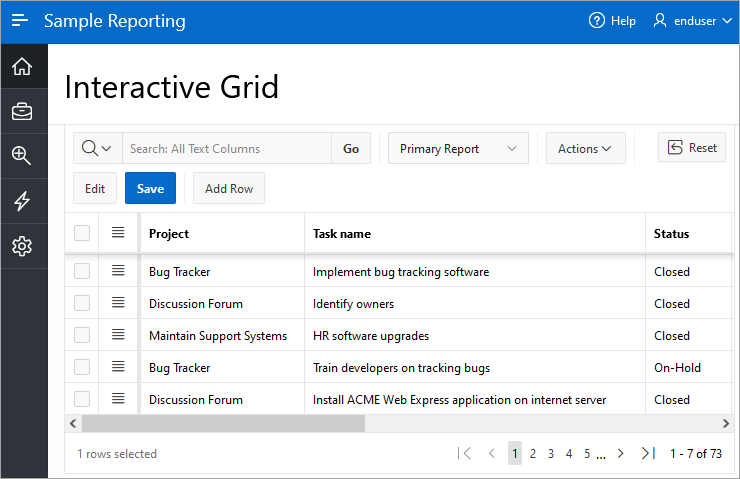Toggle the hamburger navigation menu icon
Image resolution: width=740 pixels, height=479 pixels.
[x=20, y=21]
